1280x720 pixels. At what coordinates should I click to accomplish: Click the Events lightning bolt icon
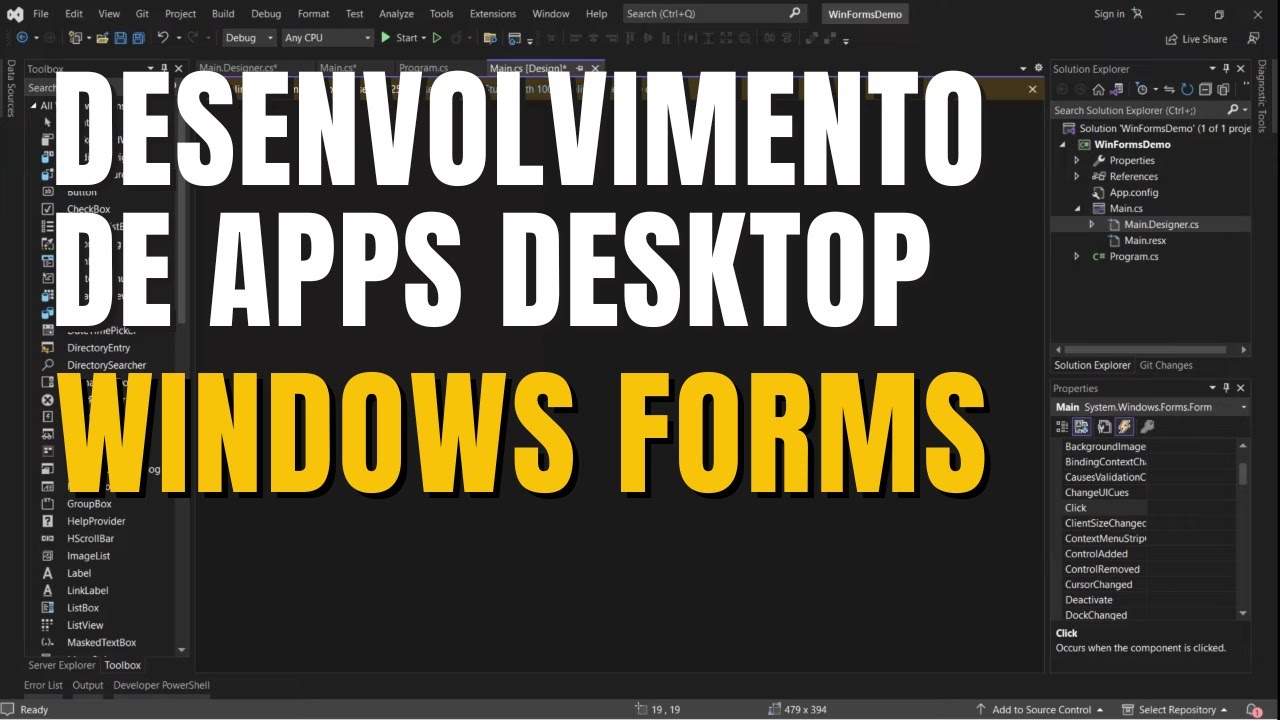click(x=1124, y=426)
